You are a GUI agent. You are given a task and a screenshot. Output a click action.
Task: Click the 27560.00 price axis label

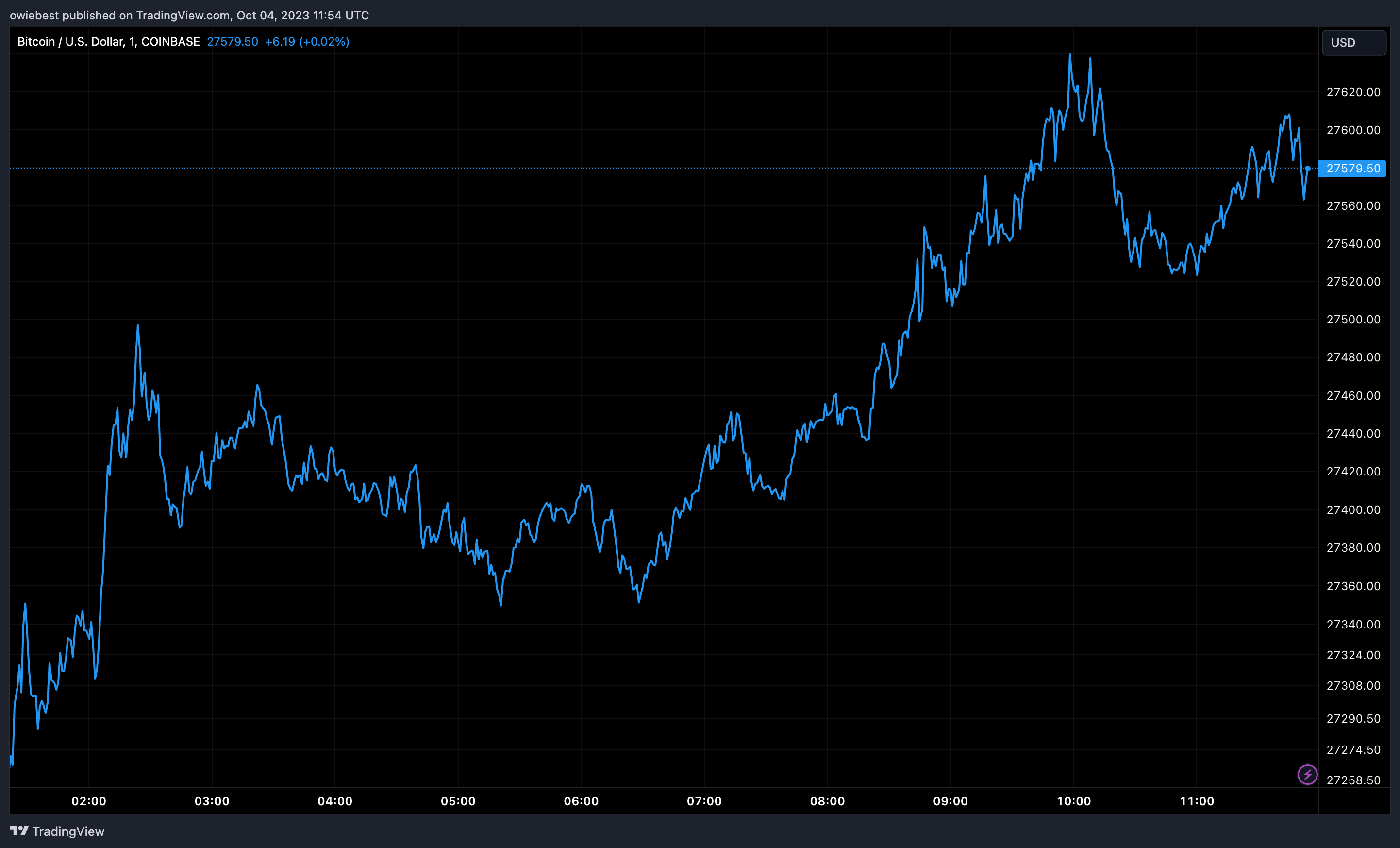click(x=1353, y=206)
